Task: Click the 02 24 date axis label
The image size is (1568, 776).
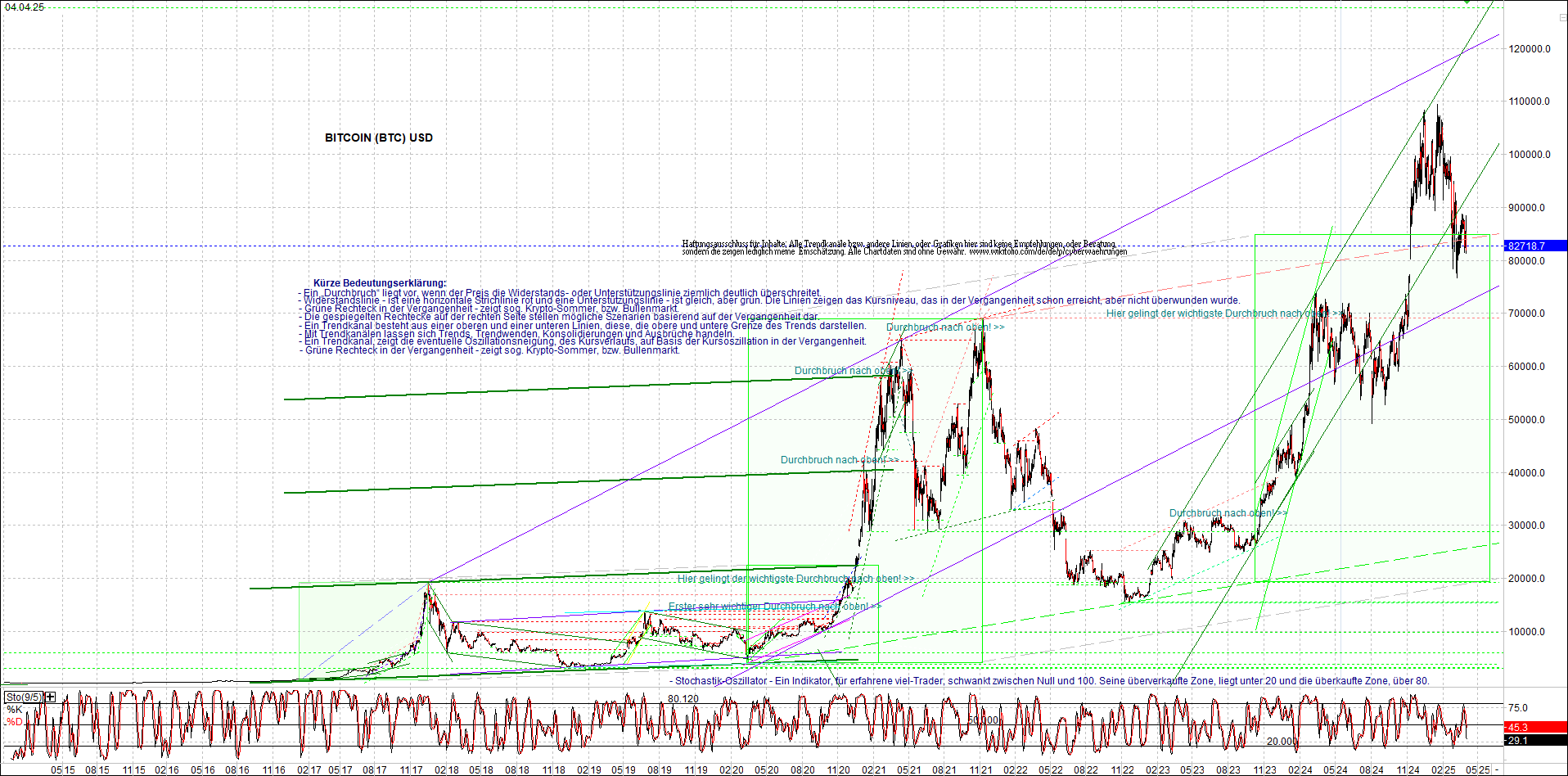Action: coord(1300,770)
